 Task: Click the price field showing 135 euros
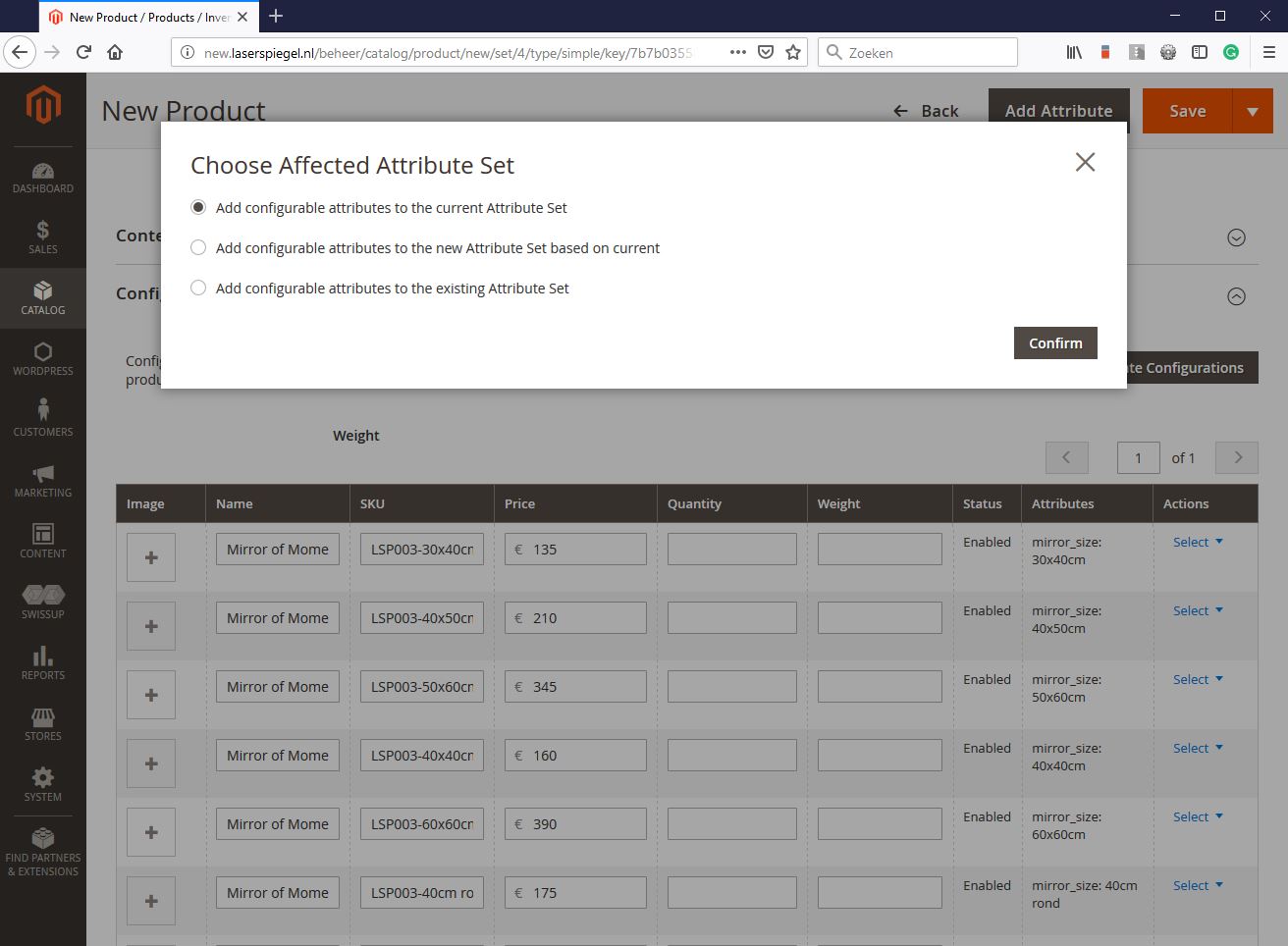point(575,549)
